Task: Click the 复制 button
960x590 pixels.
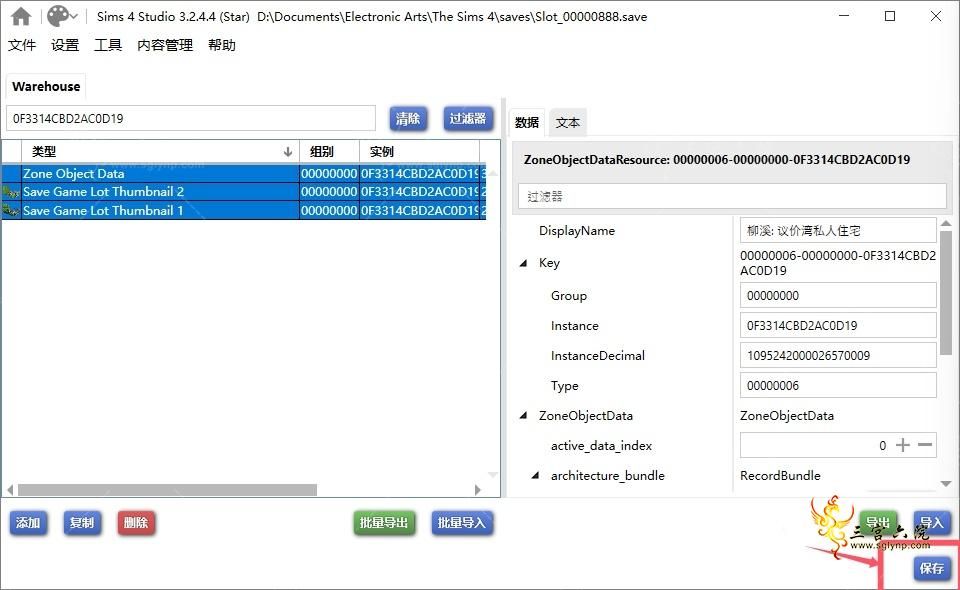Action: pos(82,523)
